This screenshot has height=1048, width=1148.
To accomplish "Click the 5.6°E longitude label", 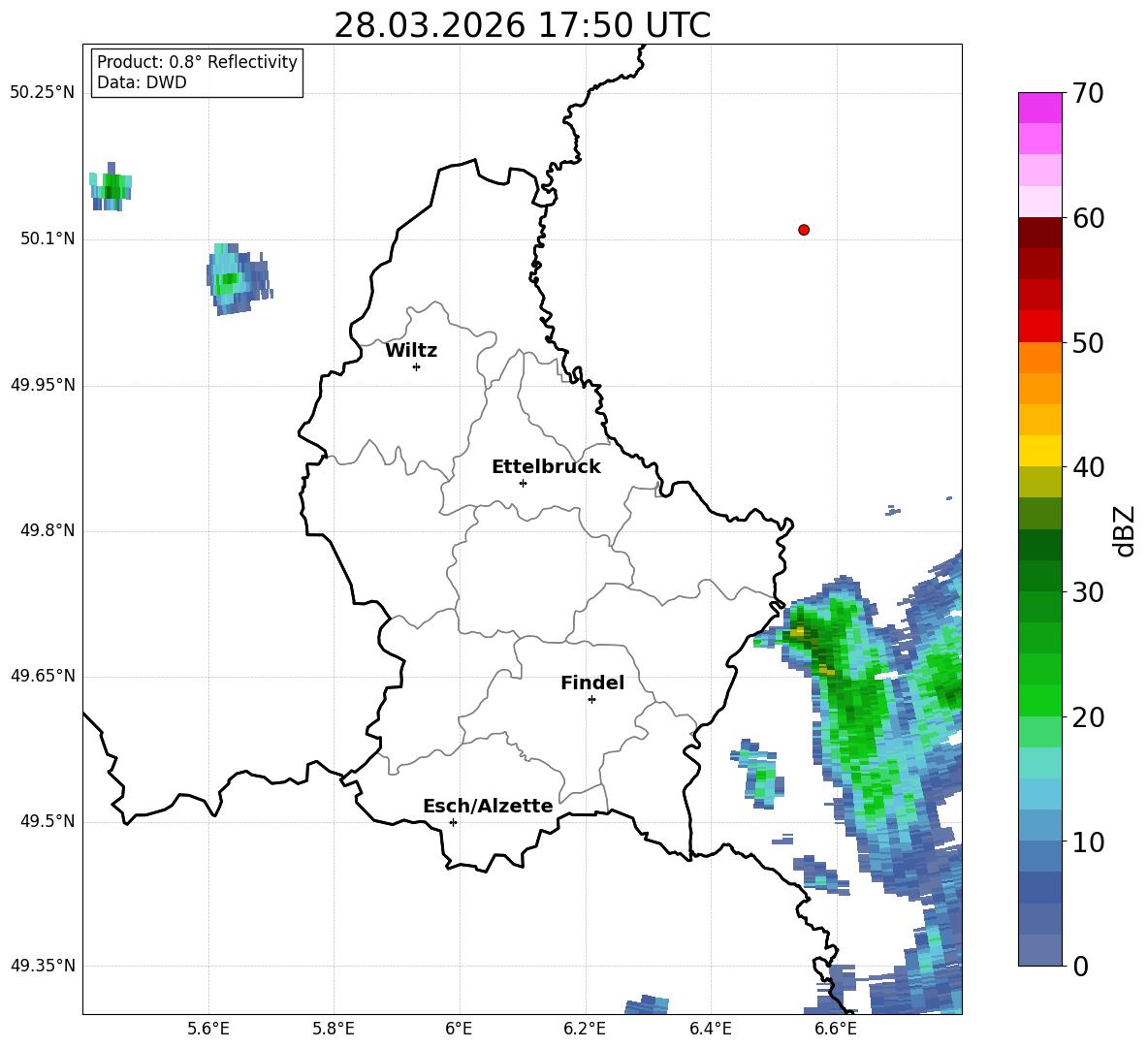I will tap(208, 1029).
